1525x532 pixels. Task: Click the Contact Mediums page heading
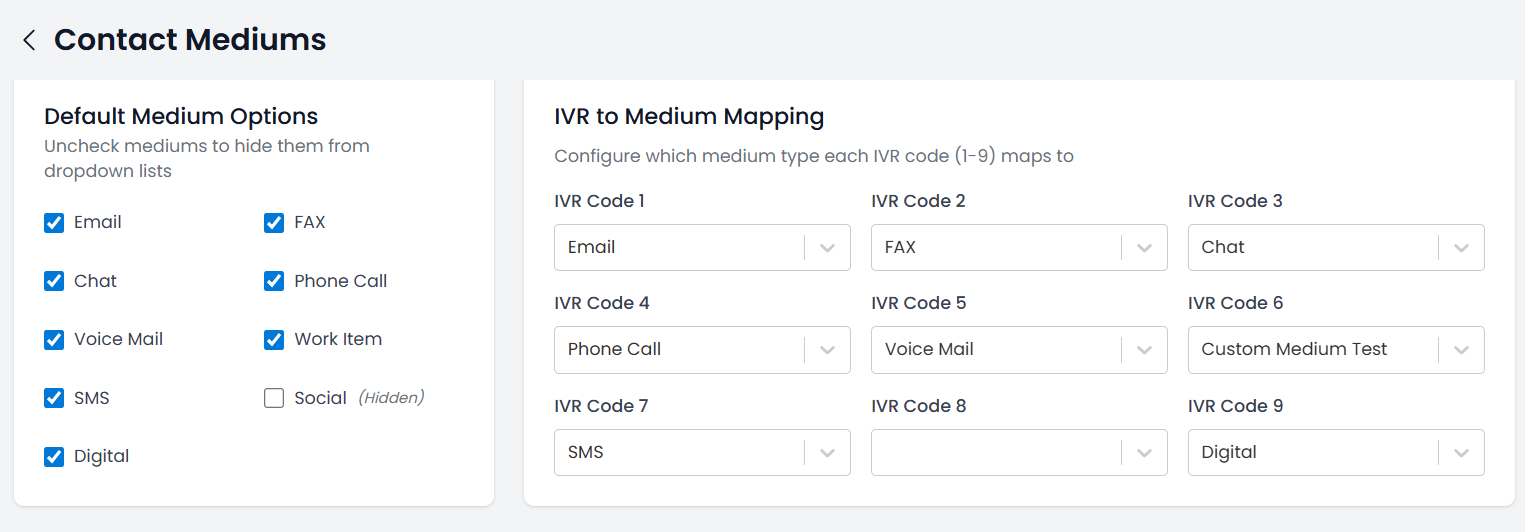tap(190, 40)
